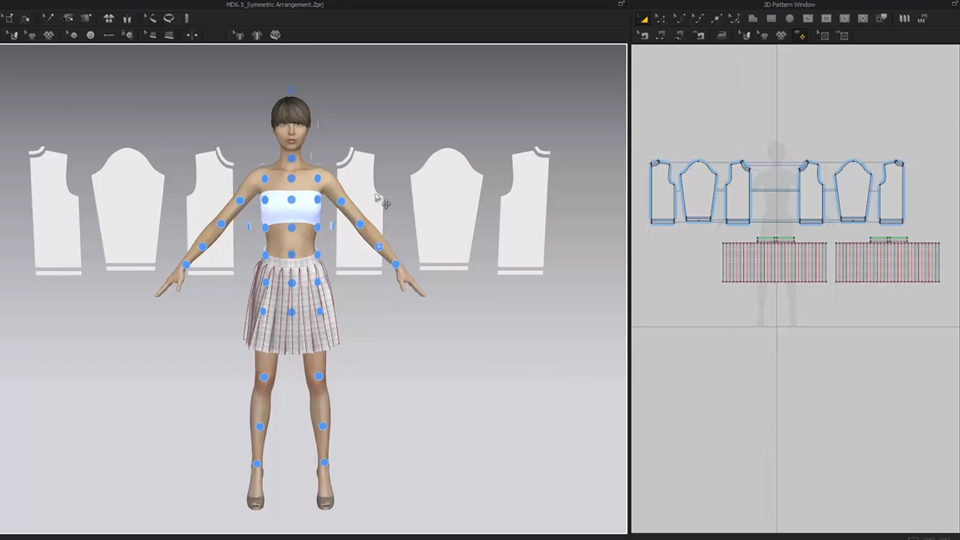
Task: Undock the 2D Pattern Window via corner icon
Action: click(954, 4)
